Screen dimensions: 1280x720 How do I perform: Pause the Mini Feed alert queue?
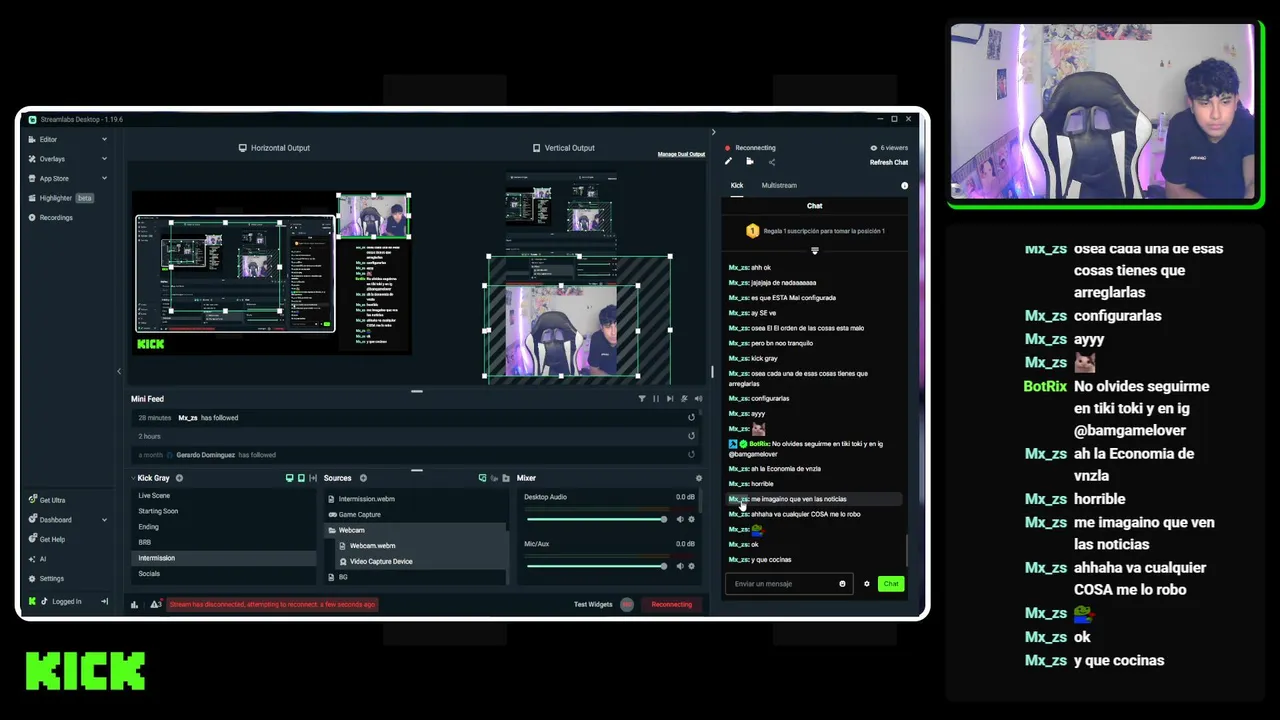(x=656, y=399)
